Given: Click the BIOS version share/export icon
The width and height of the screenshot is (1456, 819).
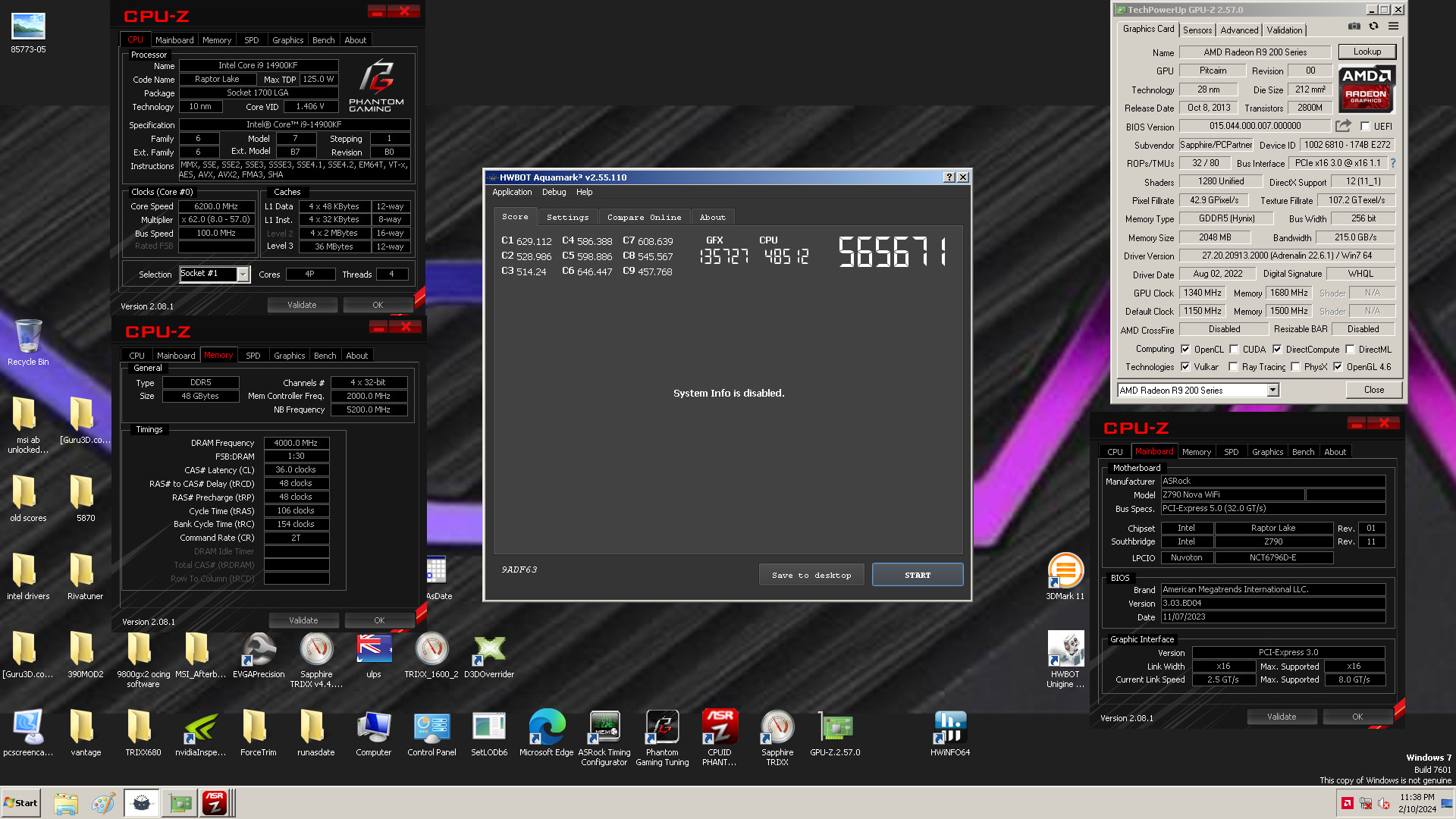Looking at the screenshot, I should pyautogui.click(x=1343, y=126).
